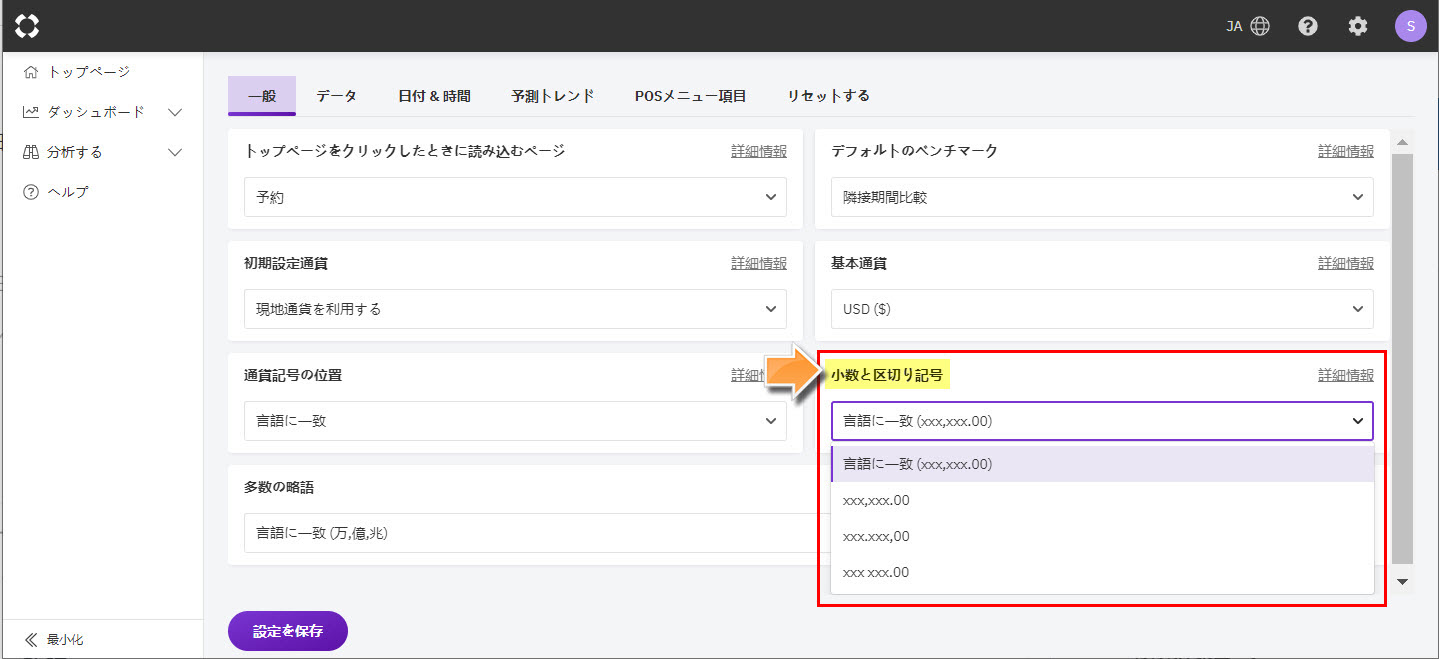This screenshot has height=659, width=1439.
Task: Open the 現地通貨を利用する currency dropdown
Action: [x=515, y=309]
